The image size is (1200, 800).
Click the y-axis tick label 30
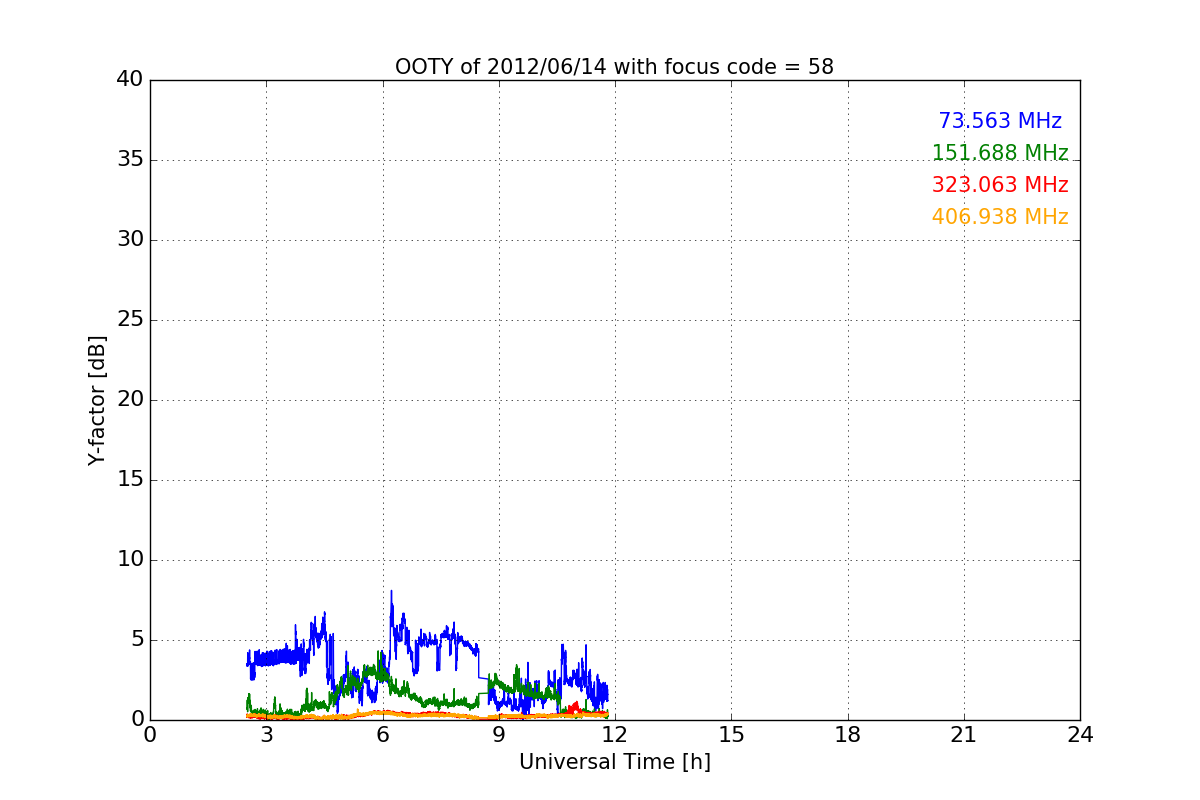(130, 240)
